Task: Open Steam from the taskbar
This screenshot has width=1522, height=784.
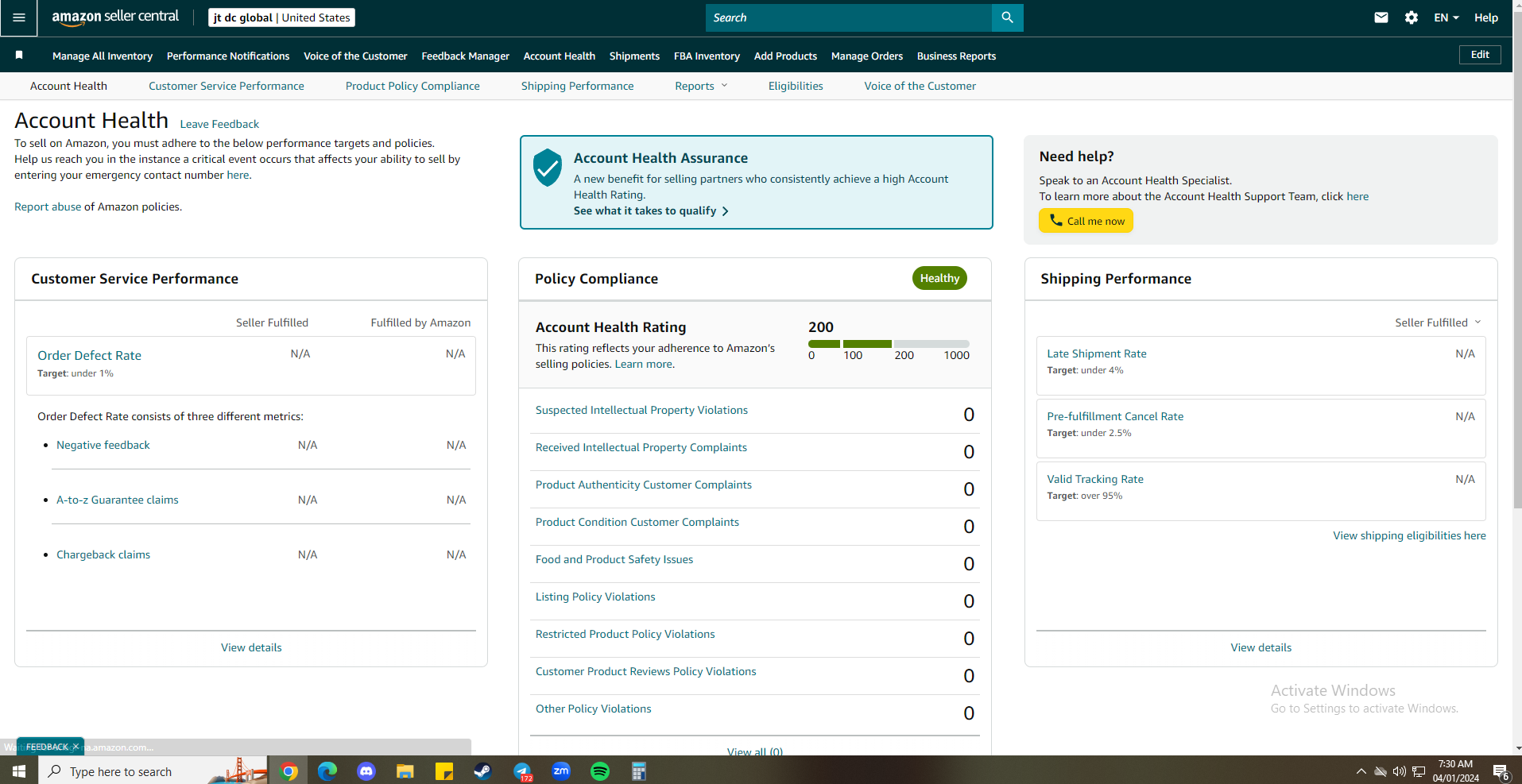Action: [x=482, y=771]
